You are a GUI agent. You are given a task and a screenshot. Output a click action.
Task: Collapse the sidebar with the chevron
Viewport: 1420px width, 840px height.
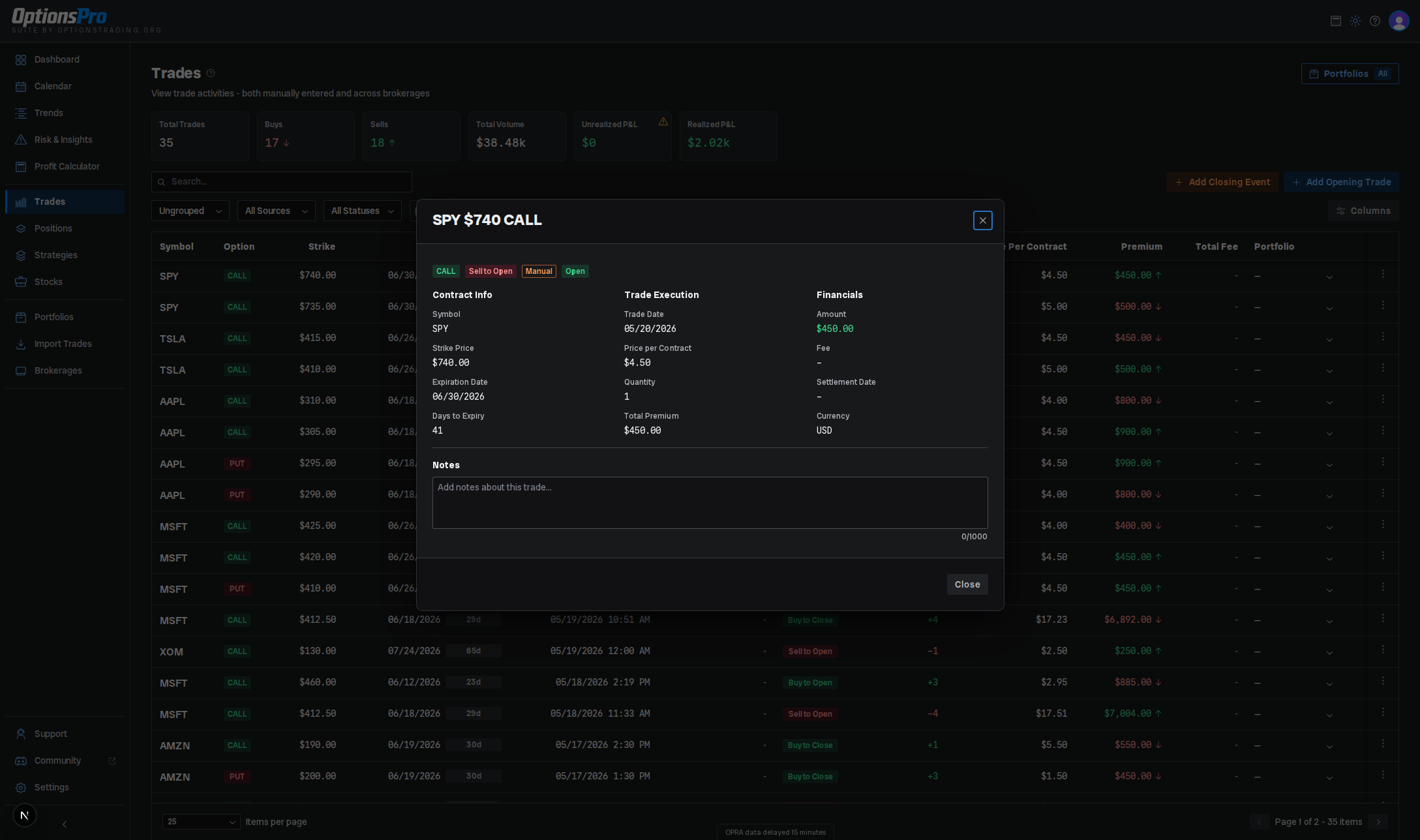click(65, 824)
